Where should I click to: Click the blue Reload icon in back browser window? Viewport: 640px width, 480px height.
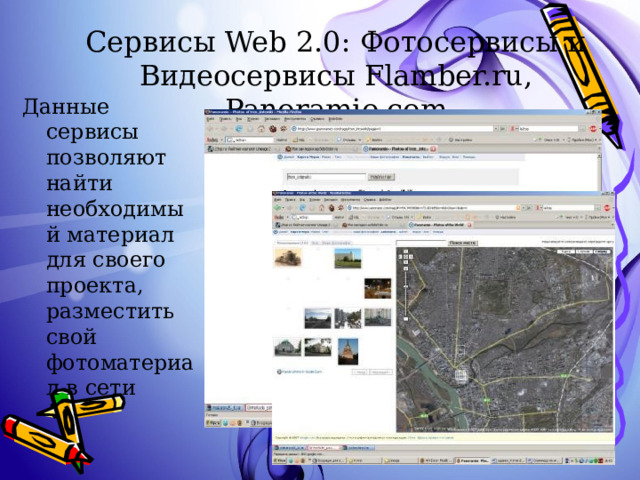(x=240, y=129)
